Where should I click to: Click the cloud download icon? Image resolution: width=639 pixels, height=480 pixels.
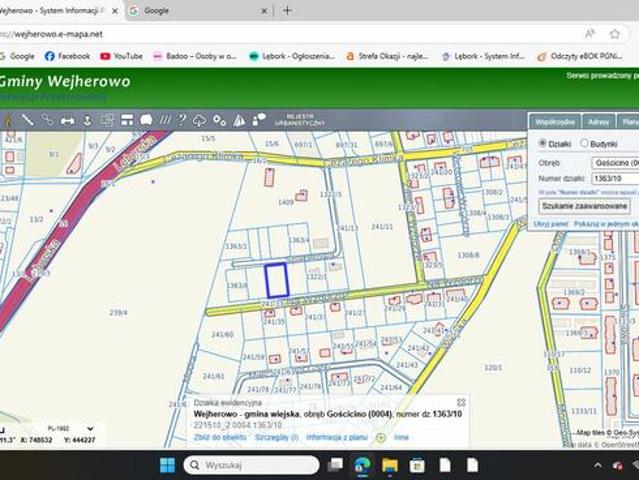coord(200,119)
